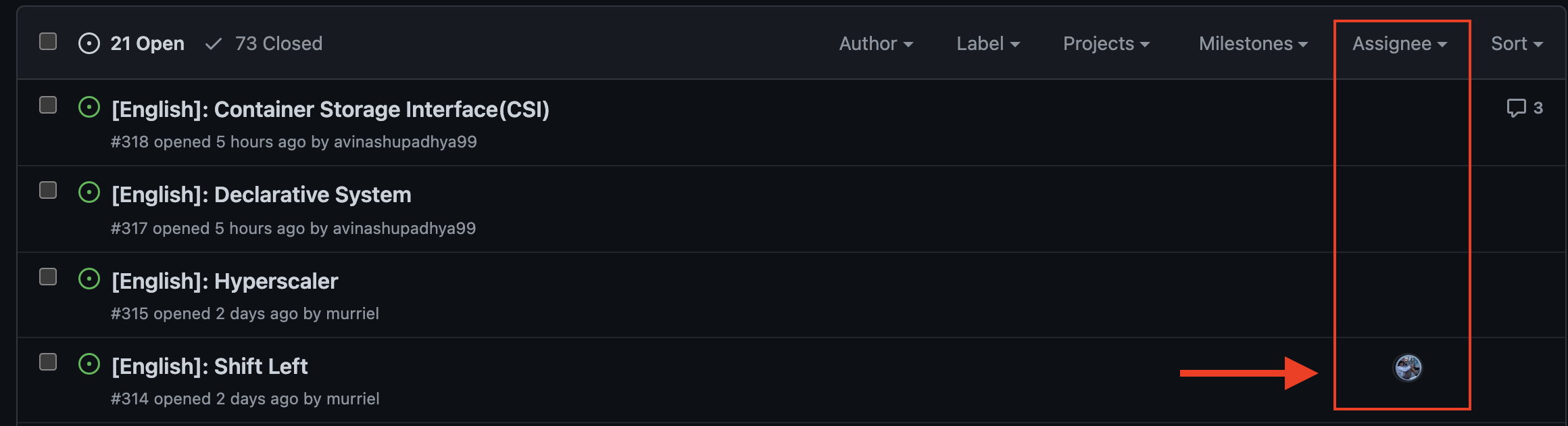Click open status icon for Declarative System issue
The height and width of the screenshot is (426, 1568).
(89, 193)
